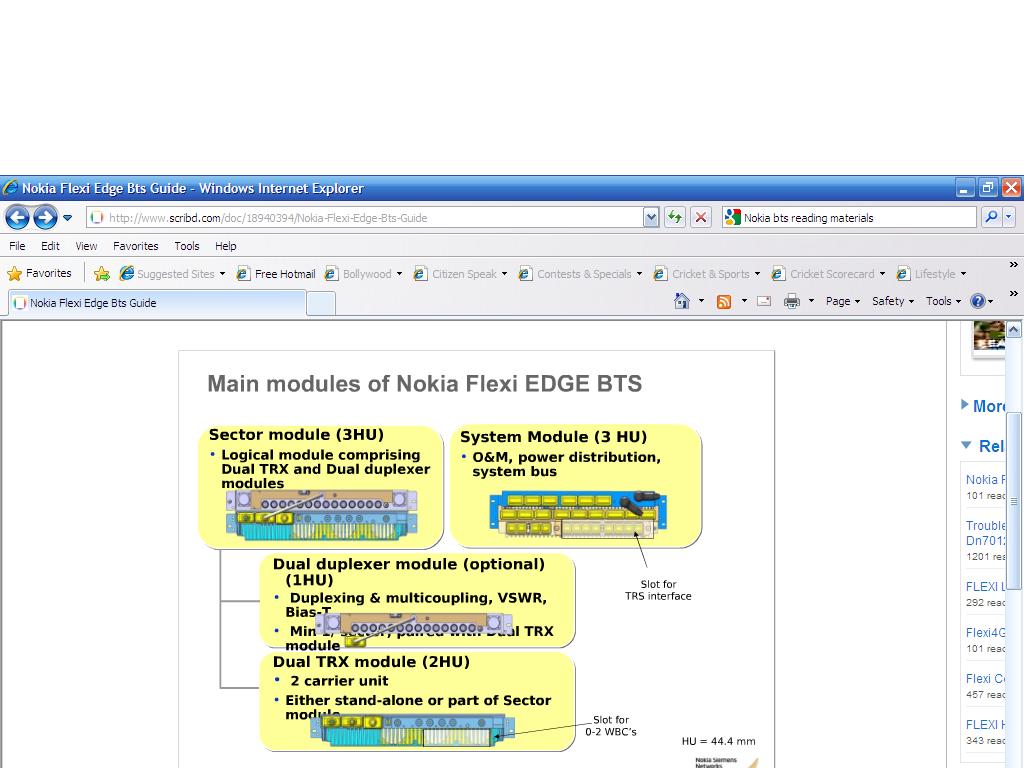Click the Read Mail envelope icon
The height and width of the screenshot is (768, 1024).
coord(764,301)
